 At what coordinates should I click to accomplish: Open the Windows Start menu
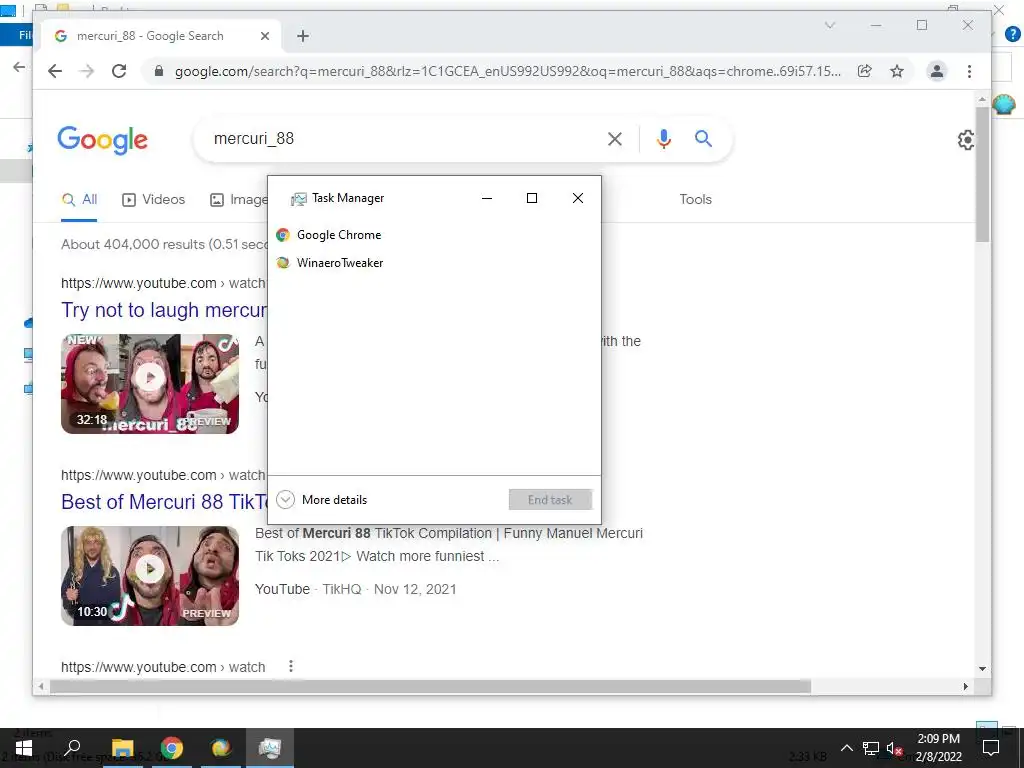point(24,748)
